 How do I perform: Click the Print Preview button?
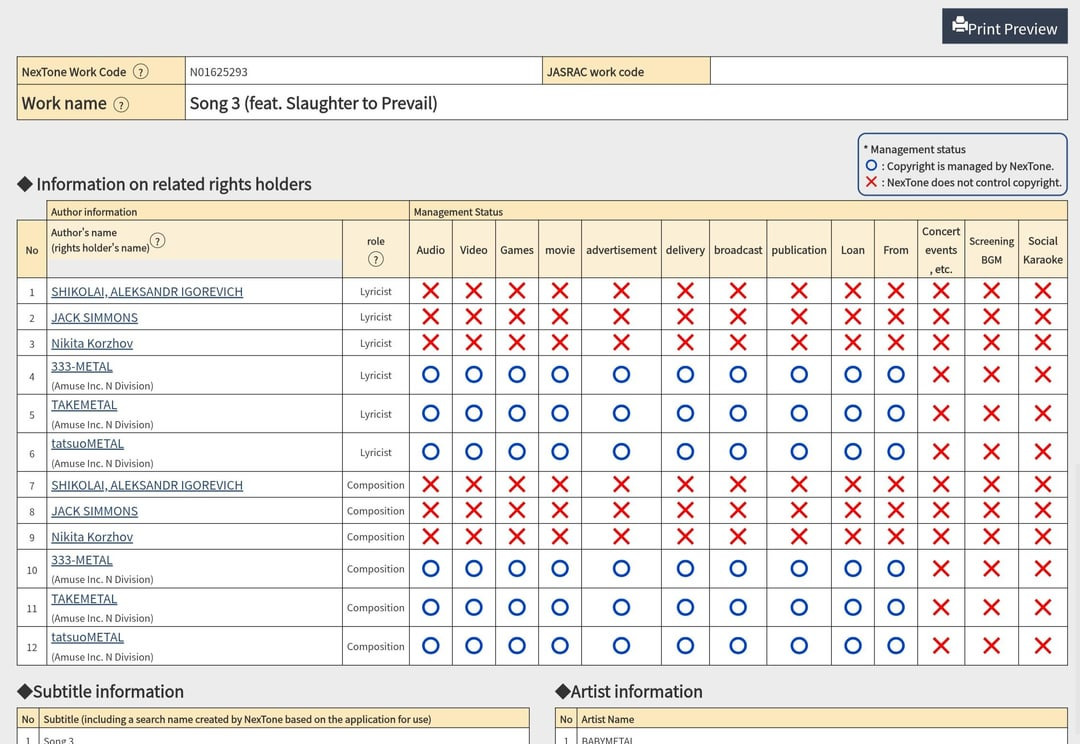pos(1004,27)
